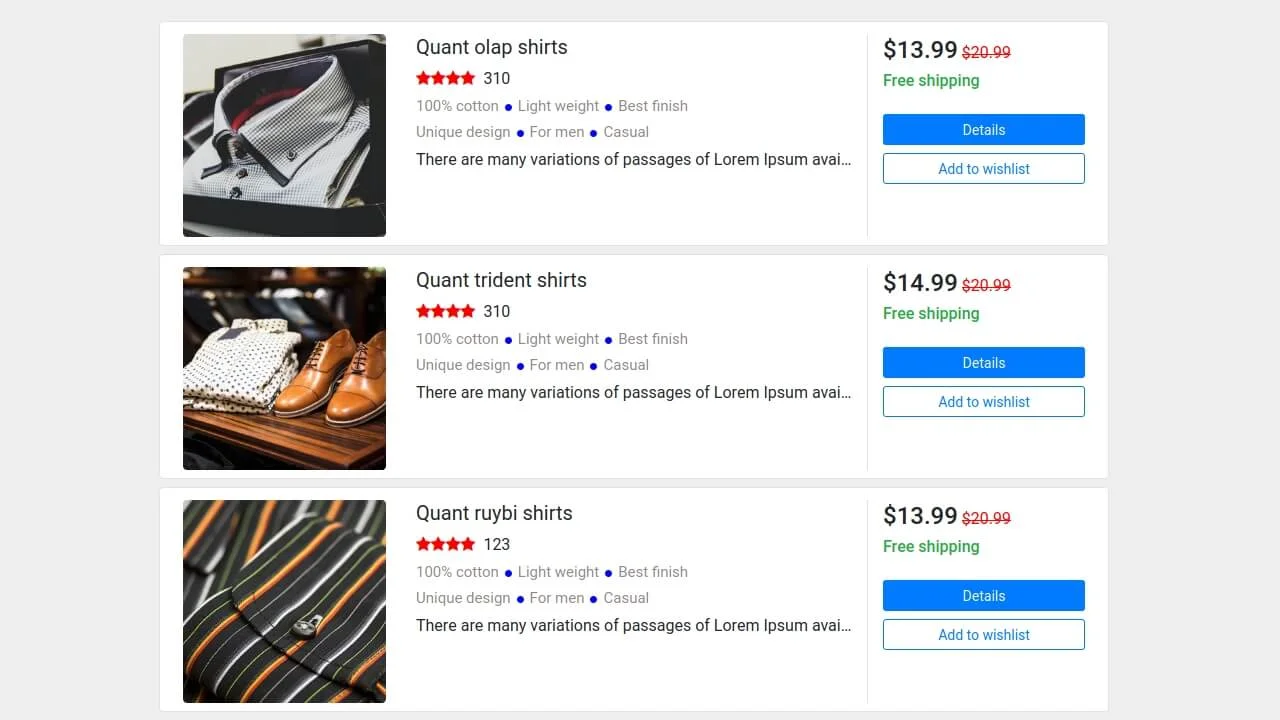The image size is (1280, 720).
Task: Click the Free shipping label under $13.99
Action: (931, 80)
